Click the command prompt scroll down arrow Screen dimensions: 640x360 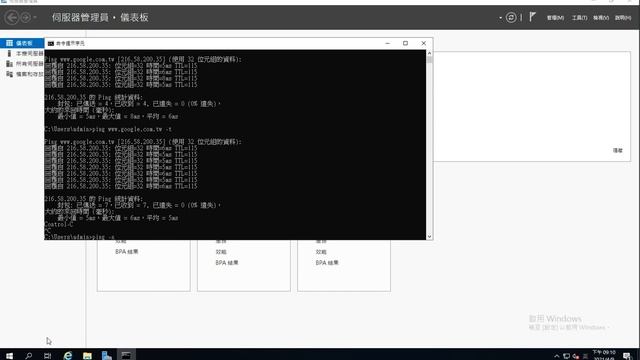click(429, 236)
